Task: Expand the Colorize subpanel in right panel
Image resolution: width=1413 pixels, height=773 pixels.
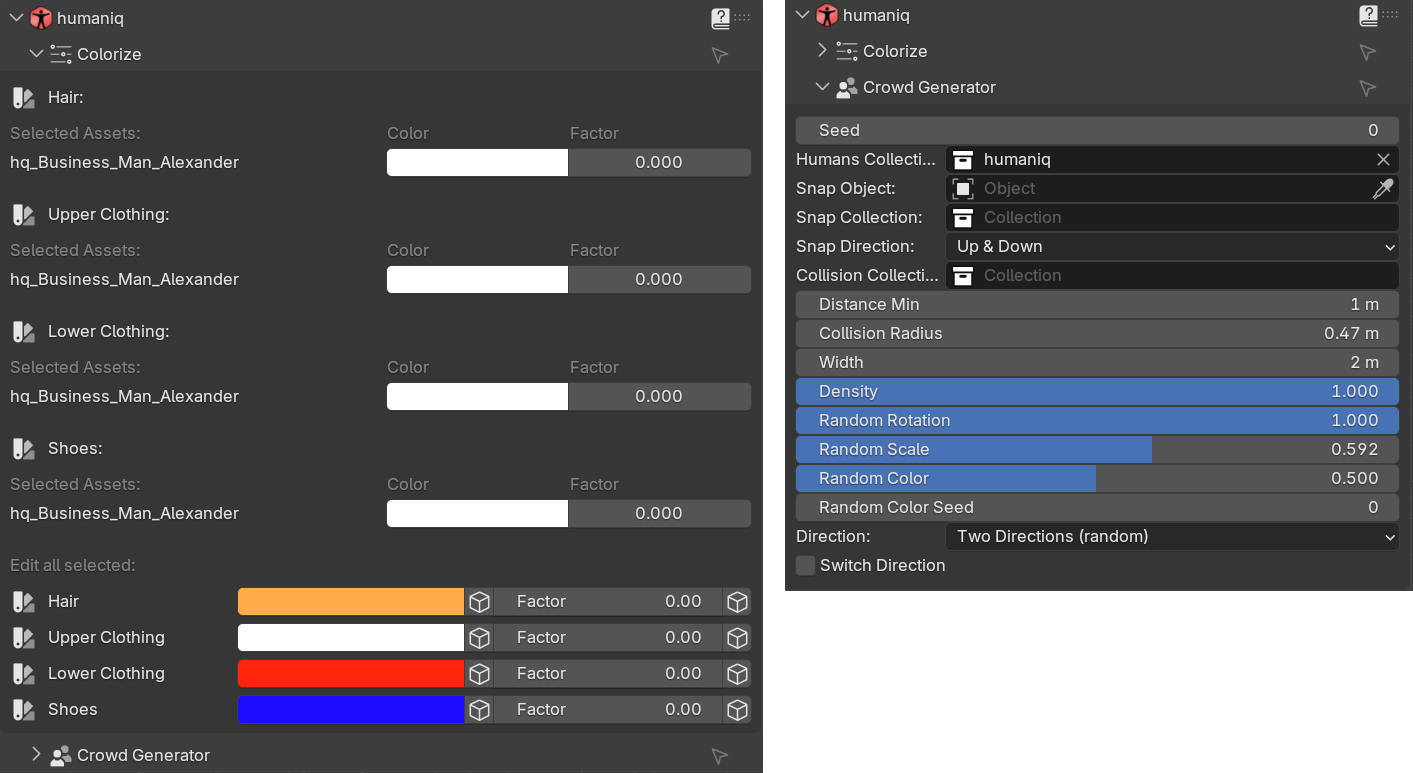Action: click(x=822, y=50)
